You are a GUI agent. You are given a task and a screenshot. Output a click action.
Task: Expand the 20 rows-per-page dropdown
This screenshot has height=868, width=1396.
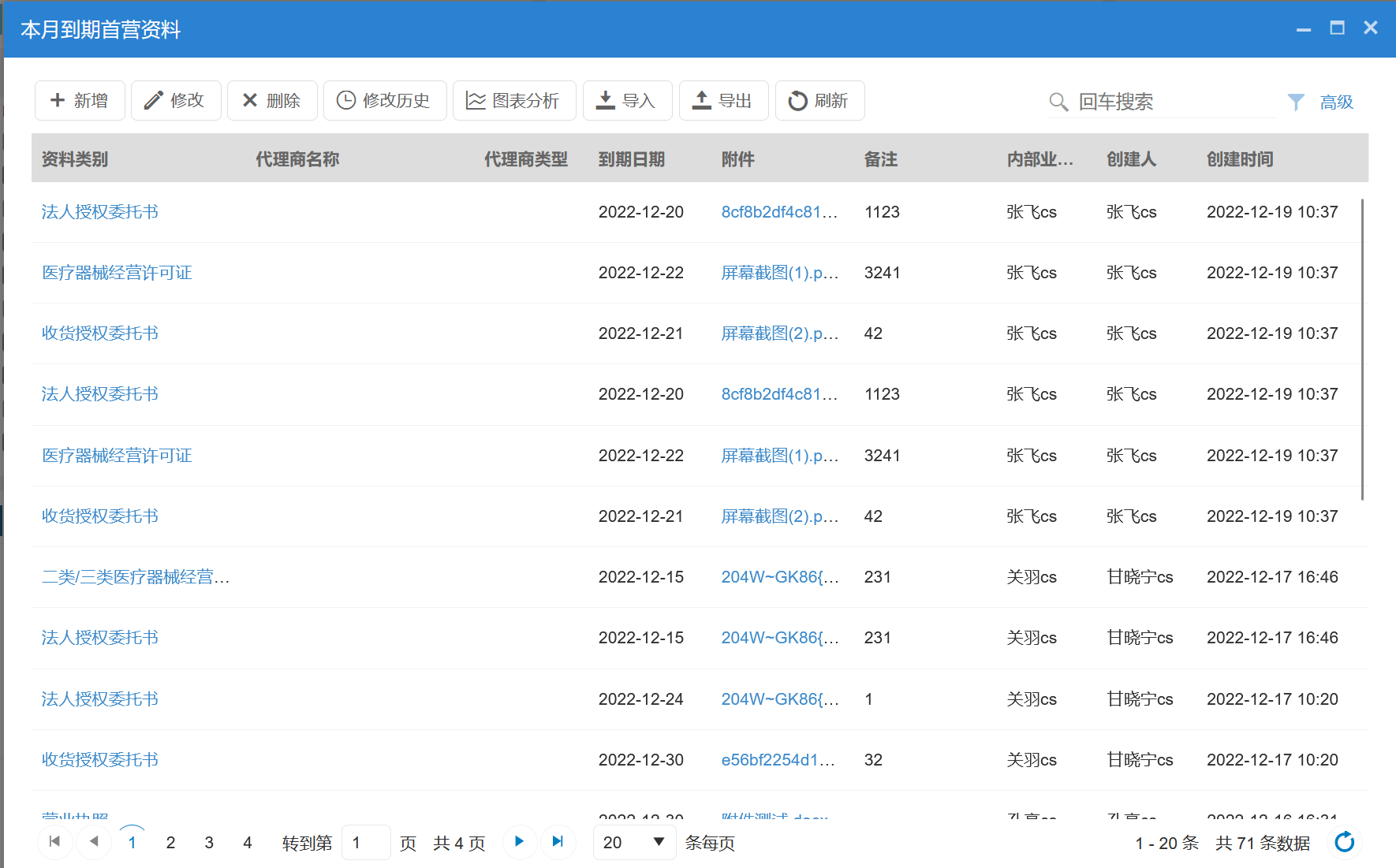634,843
